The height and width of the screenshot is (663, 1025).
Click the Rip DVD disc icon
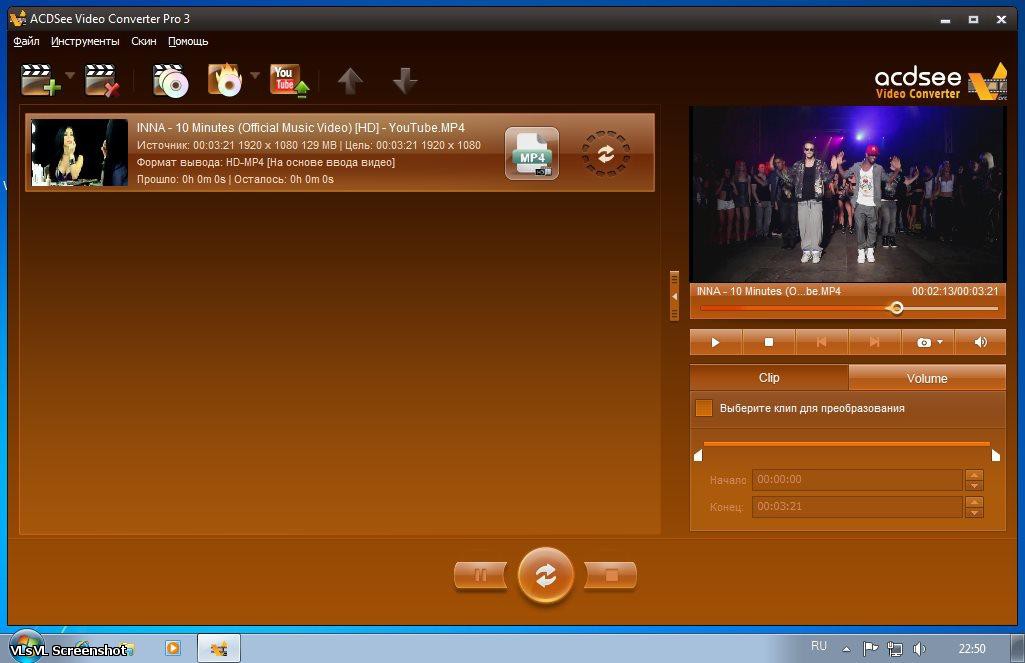click(170, 80)
